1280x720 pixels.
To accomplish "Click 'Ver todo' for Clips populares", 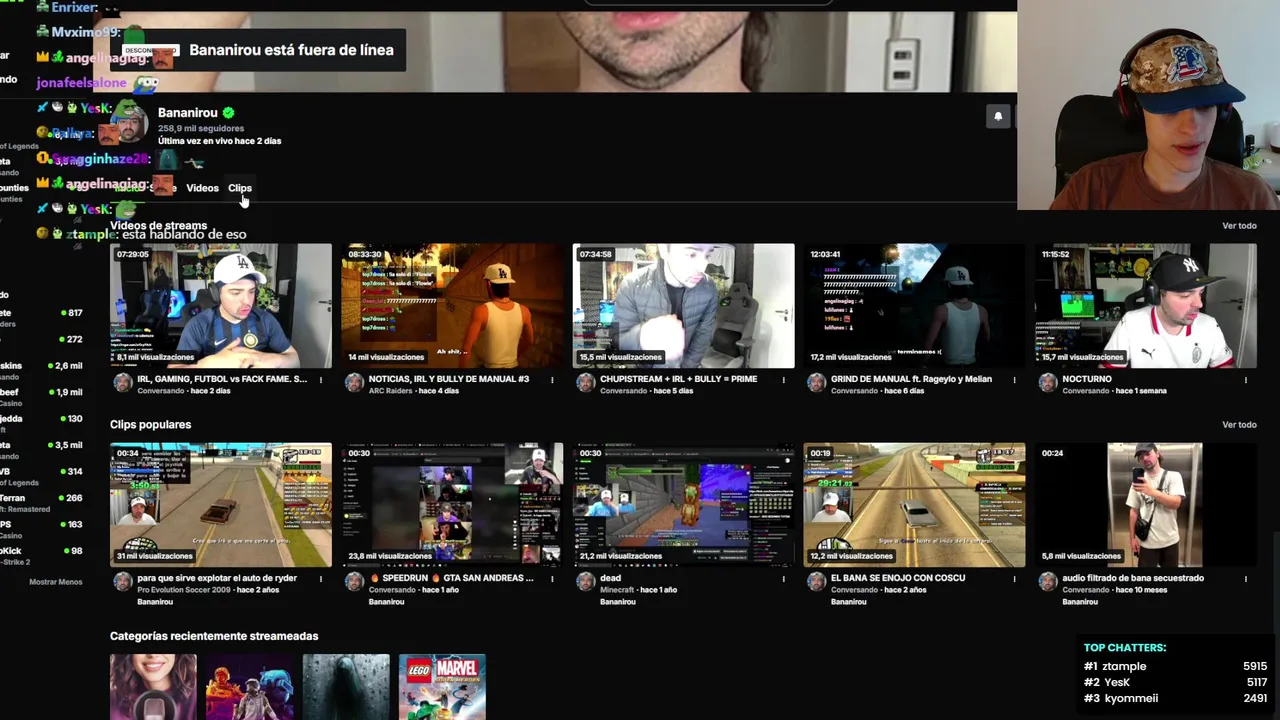I will (1239, 425).
